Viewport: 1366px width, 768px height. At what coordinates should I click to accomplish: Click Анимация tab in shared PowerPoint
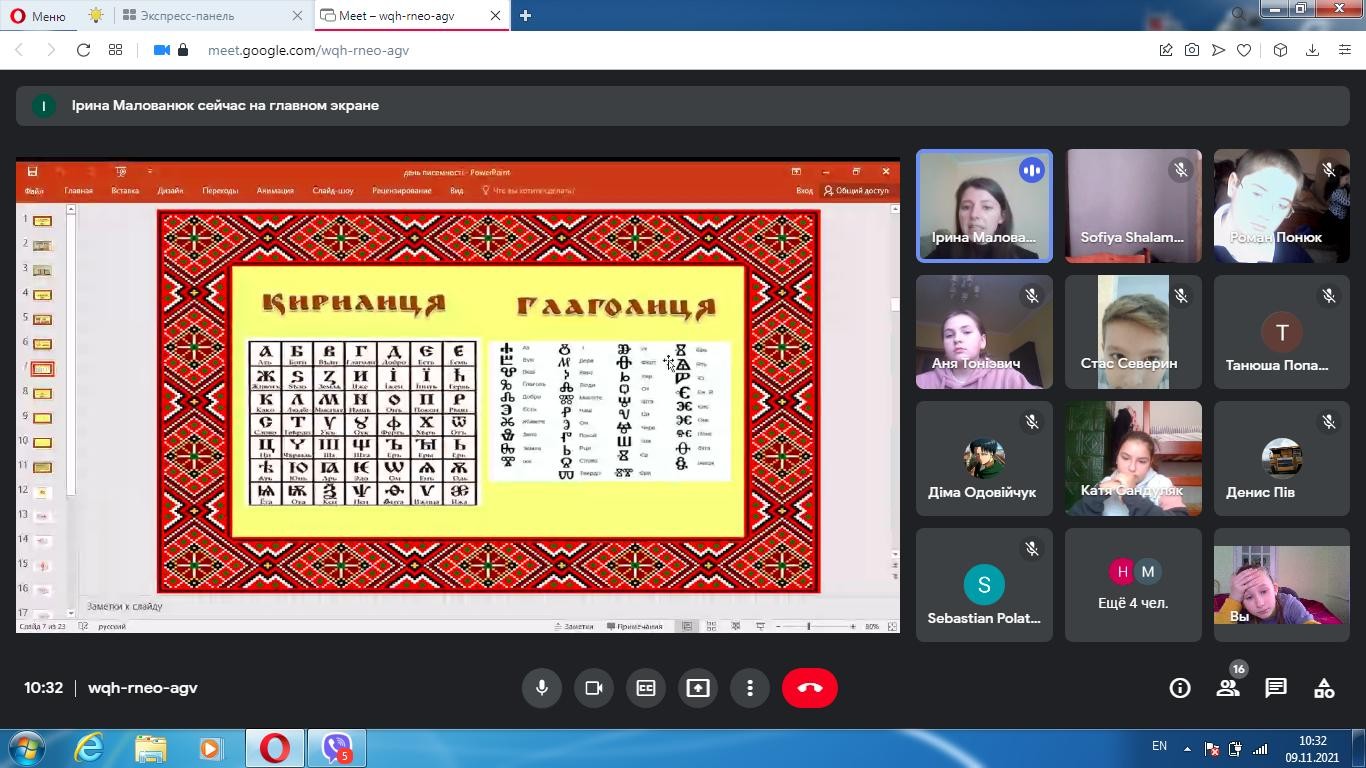tap(275, 191)
